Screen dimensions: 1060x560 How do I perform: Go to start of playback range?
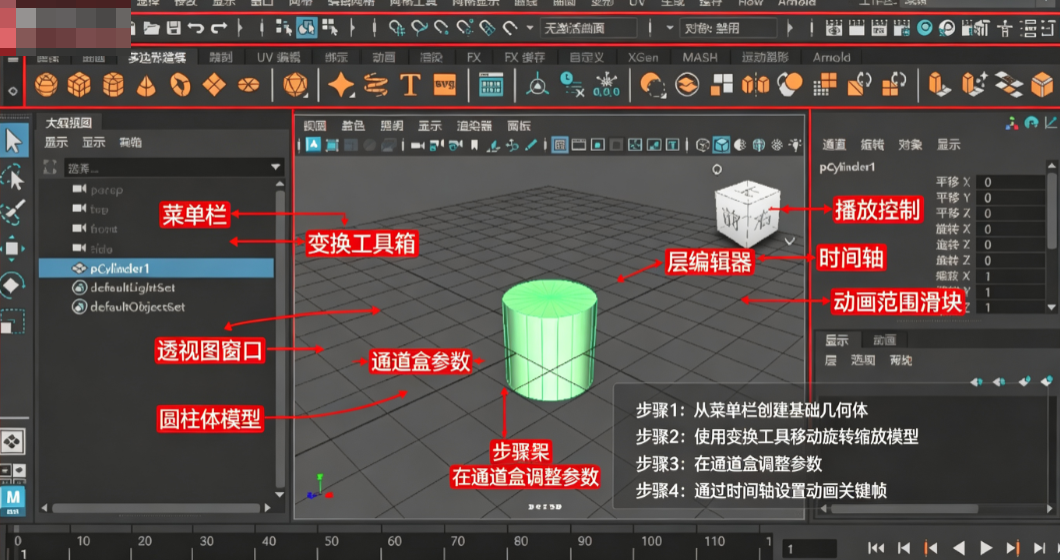[876, 547]
